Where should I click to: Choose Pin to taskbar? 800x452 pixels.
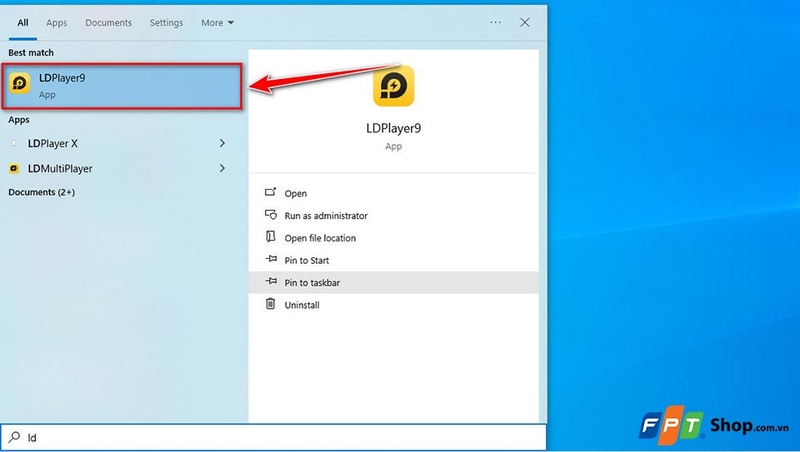point(393,283)
